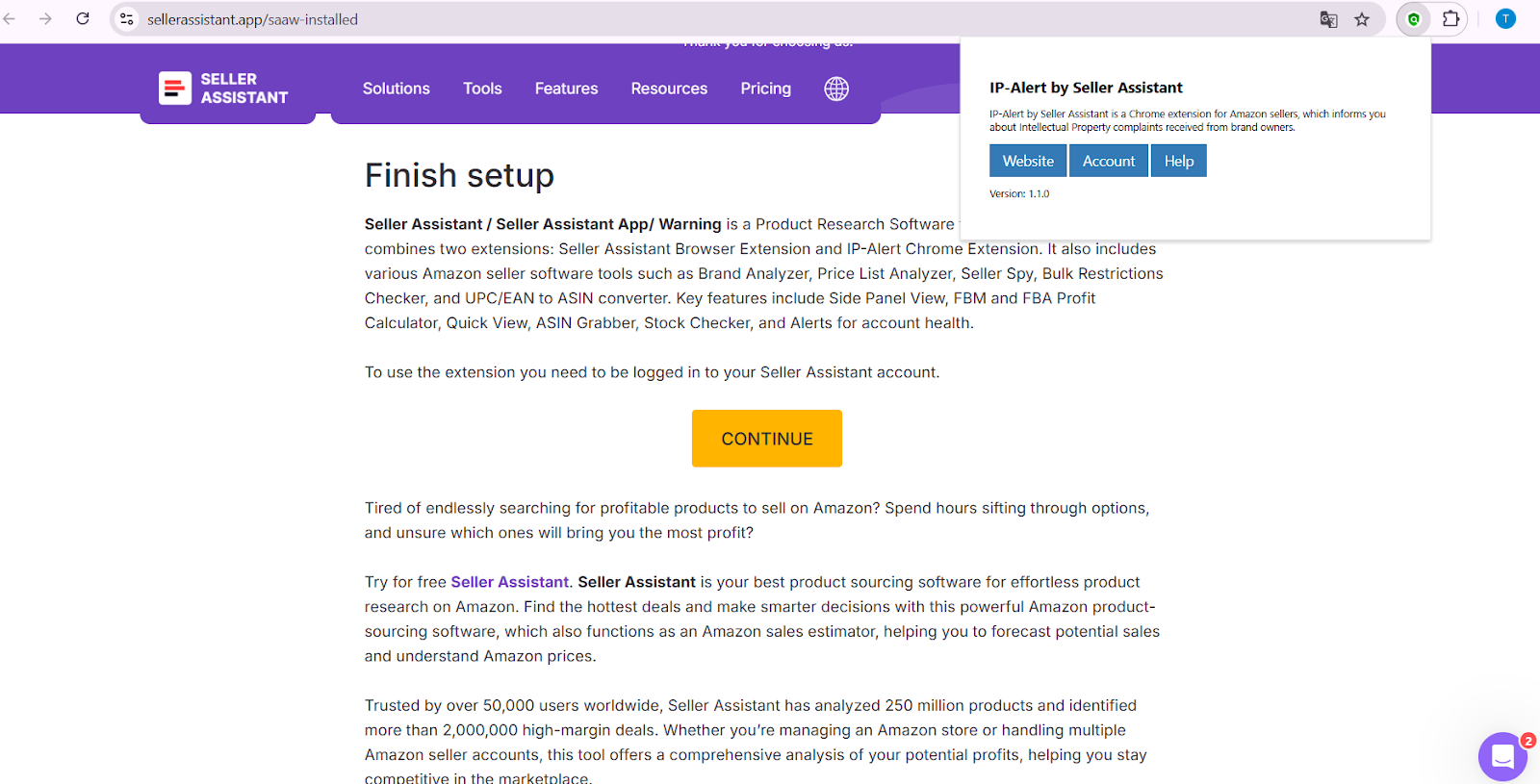Open the Seller Assistant link in the paragraph
This screenshot has width=1540, height=784.
click(509, 581)
